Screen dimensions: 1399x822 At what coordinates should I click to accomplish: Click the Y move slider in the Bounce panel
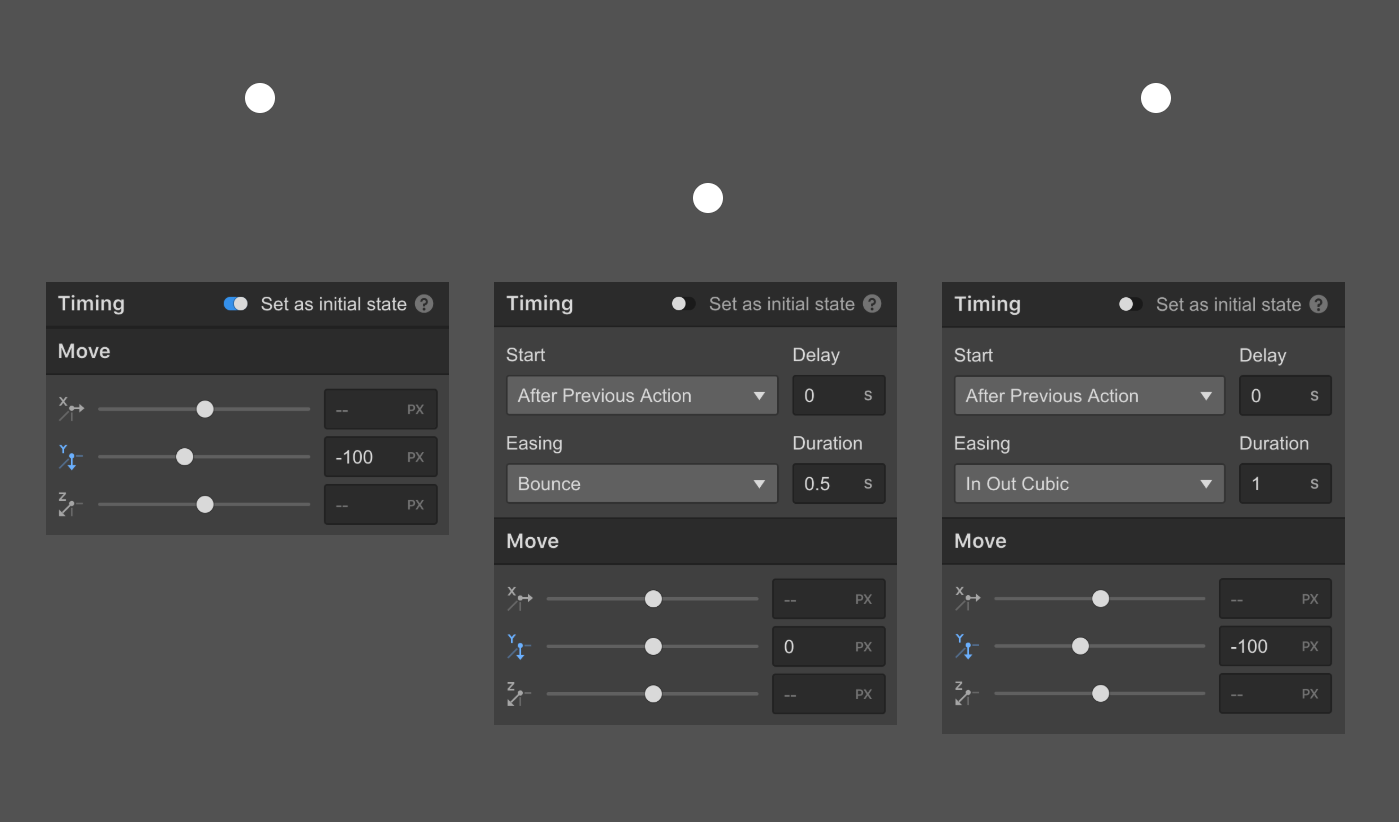click(652, 647)
